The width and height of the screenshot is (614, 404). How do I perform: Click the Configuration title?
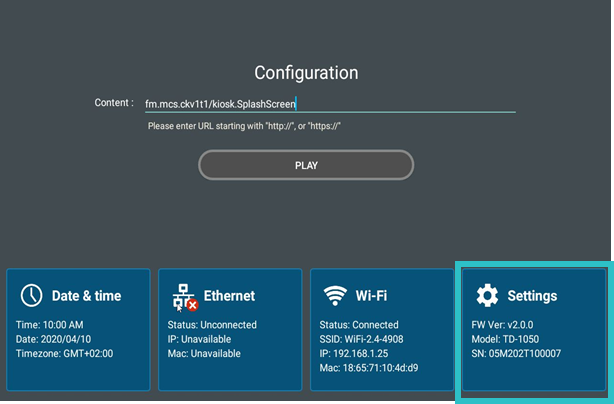coord(306,73)
